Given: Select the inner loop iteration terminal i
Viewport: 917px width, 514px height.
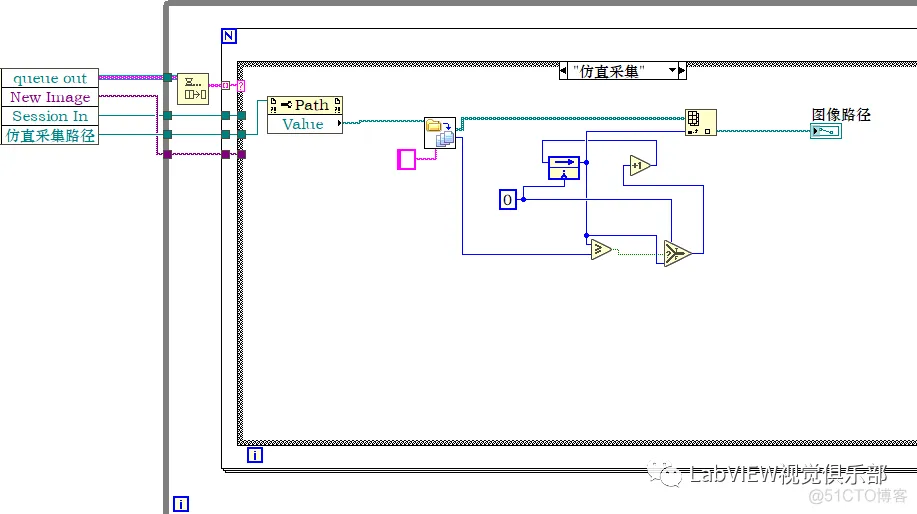Looking at the screenshot, I should tap(255, 454).
